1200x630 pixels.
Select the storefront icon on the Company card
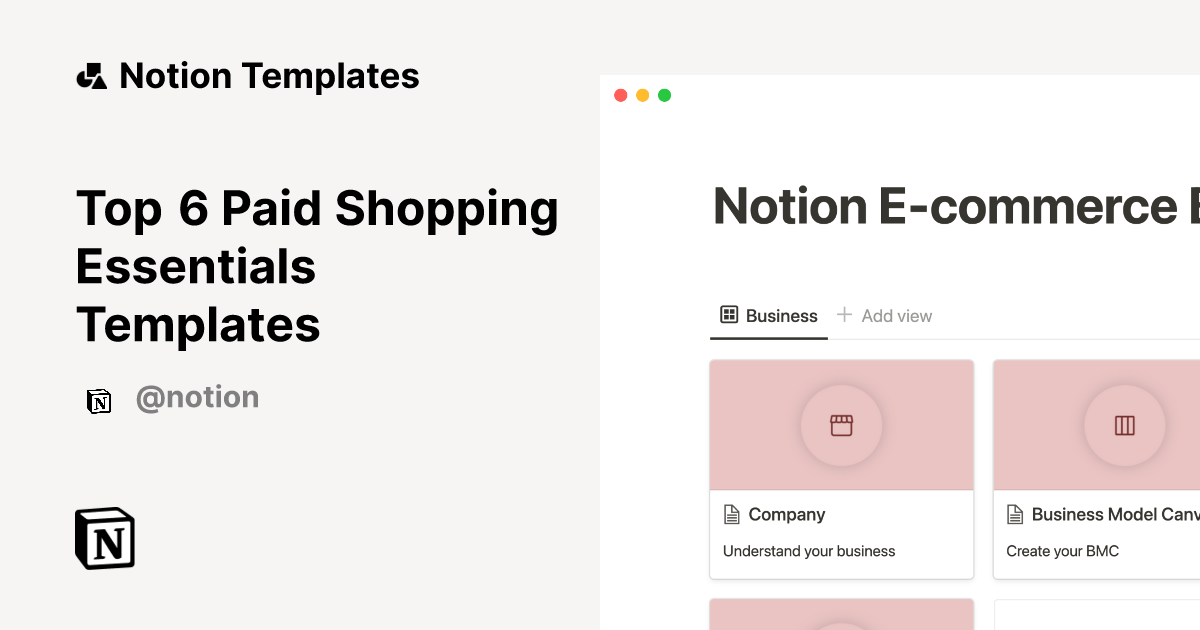[841, 424]
